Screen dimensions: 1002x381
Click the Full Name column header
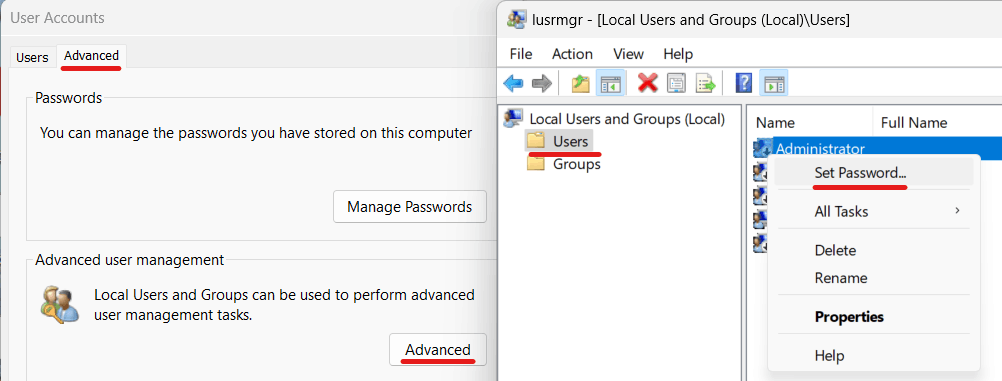(x=914, y=123)
